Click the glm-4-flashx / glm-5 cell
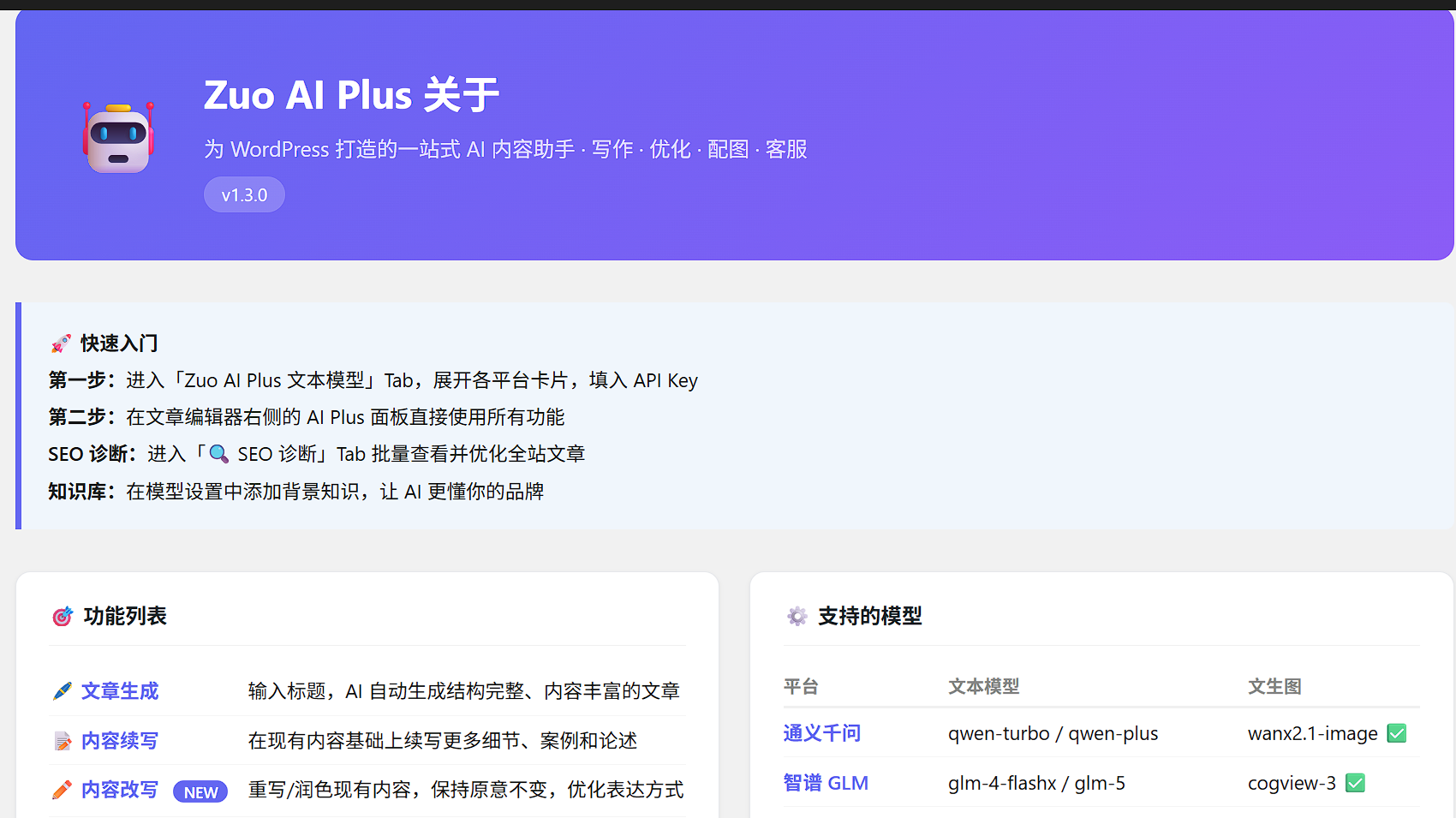 pos(1036,783)
